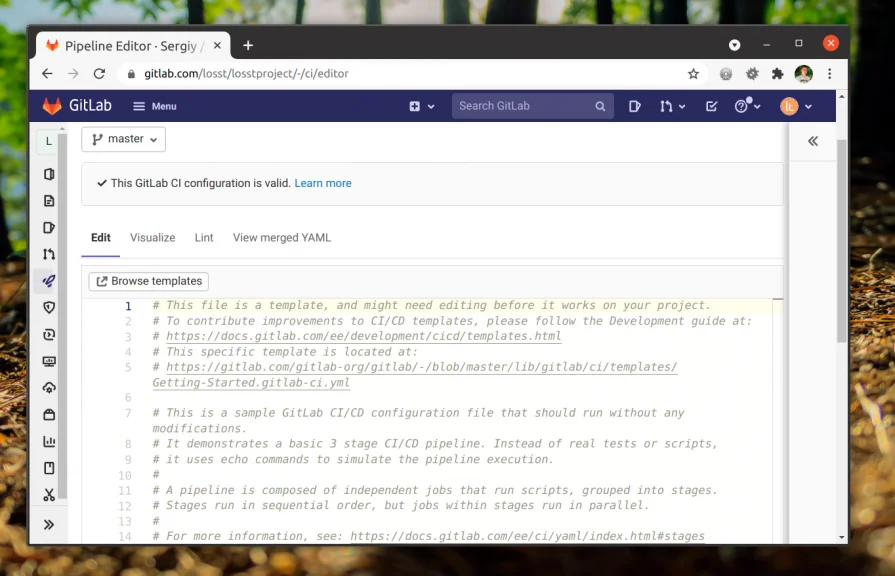Image resolution: width=895 pixels, height=576 pixels.
Task: Click the Browse templates button
Action: pyautogui.click(x=148, y=281)
